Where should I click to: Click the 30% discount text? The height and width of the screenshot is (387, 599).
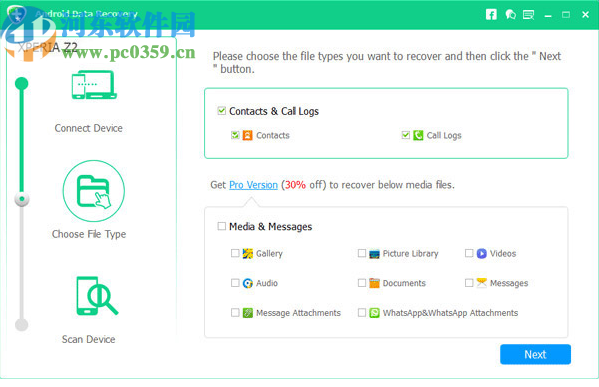click(295, 185)
